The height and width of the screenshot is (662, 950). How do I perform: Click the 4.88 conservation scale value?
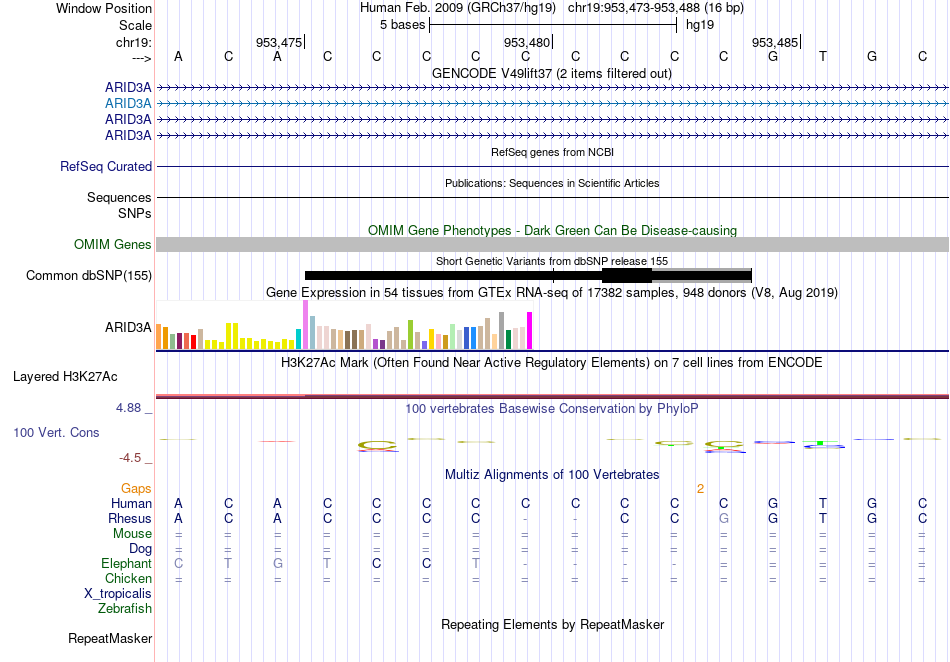tap(128, 408)
